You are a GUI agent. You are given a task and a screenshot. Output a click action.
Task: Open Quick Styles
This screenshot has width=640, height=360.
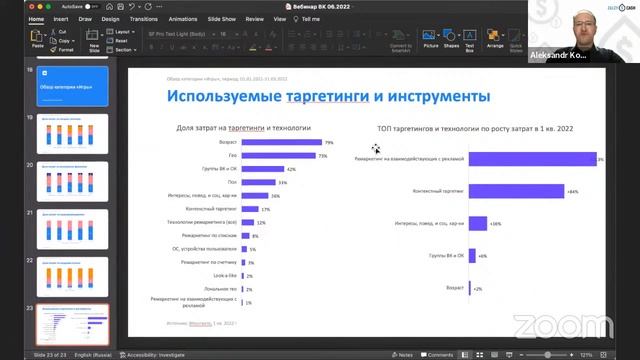coord(516,40)
